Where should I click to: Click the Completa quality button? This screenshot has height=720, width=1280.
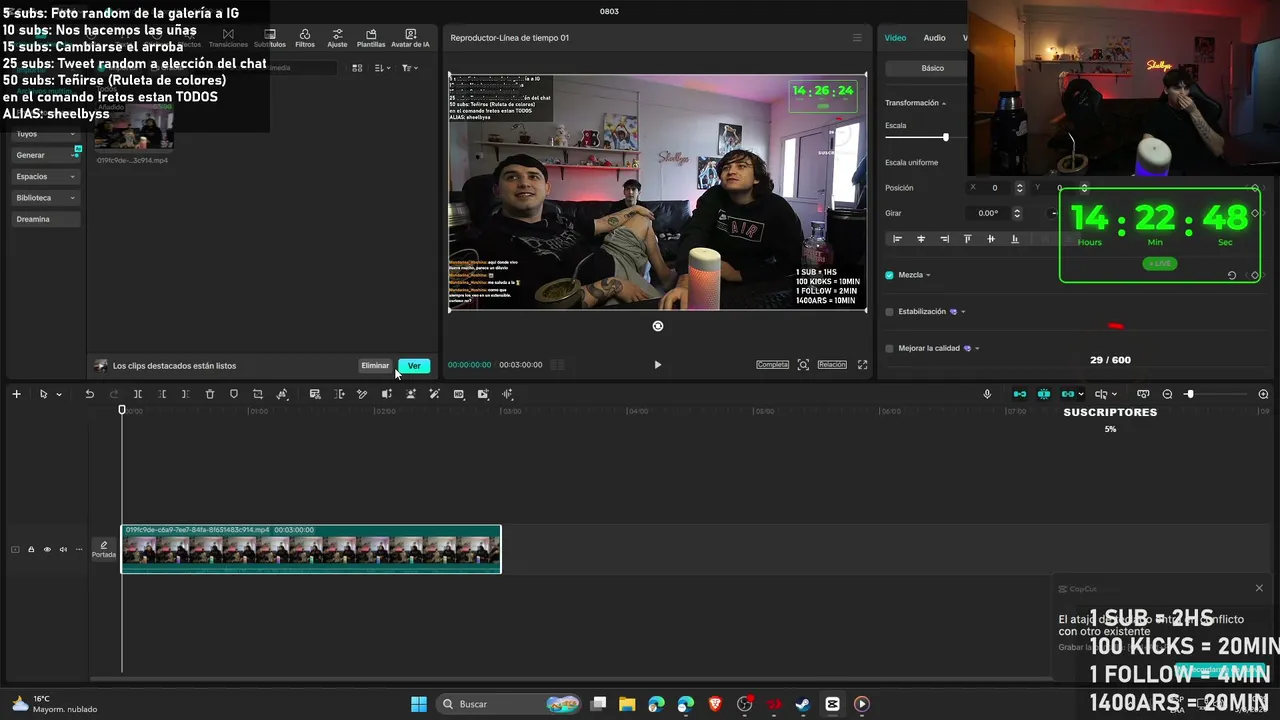(x=773, y=365)
